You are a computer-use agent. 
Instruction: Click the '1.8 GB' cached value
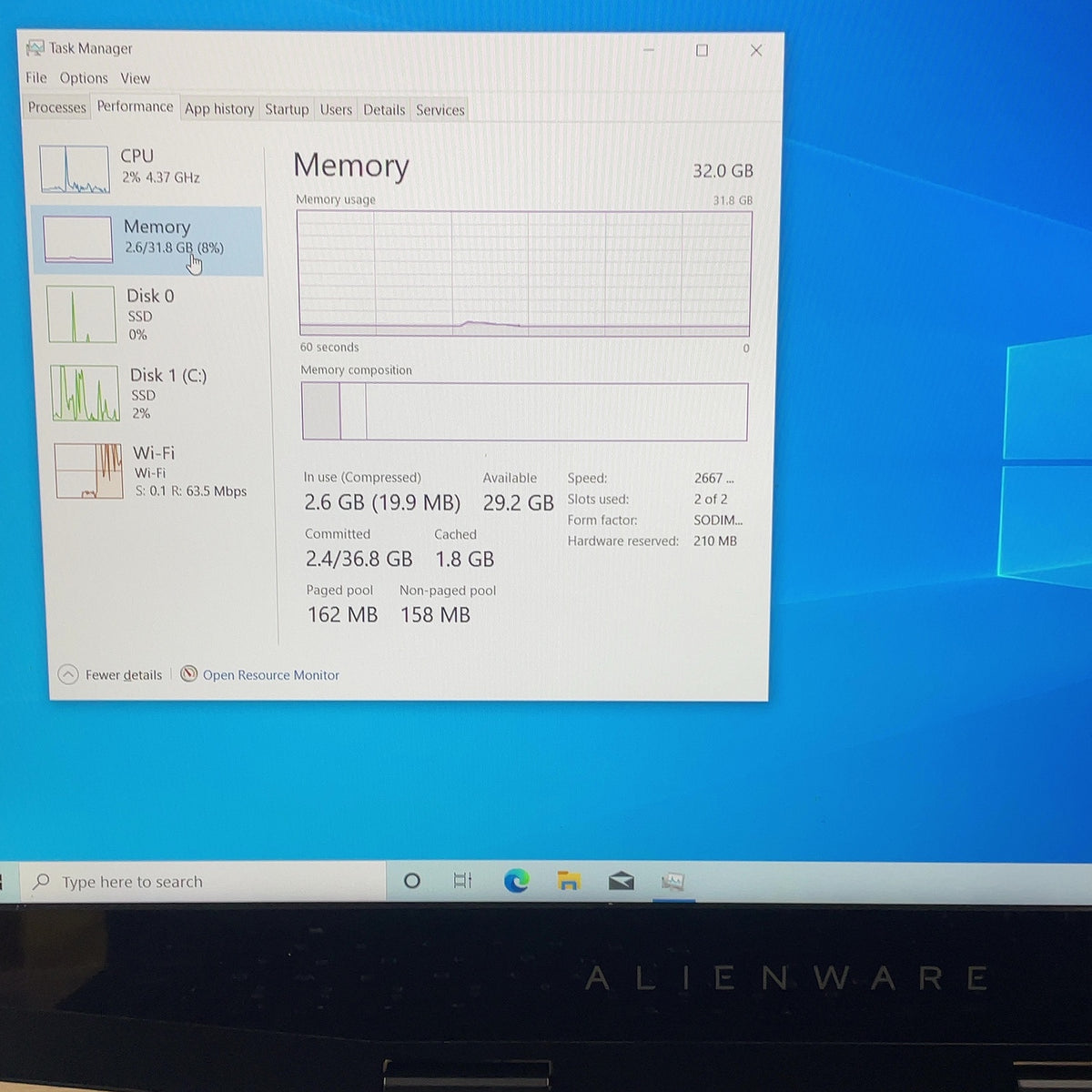(x=465, y=559)
